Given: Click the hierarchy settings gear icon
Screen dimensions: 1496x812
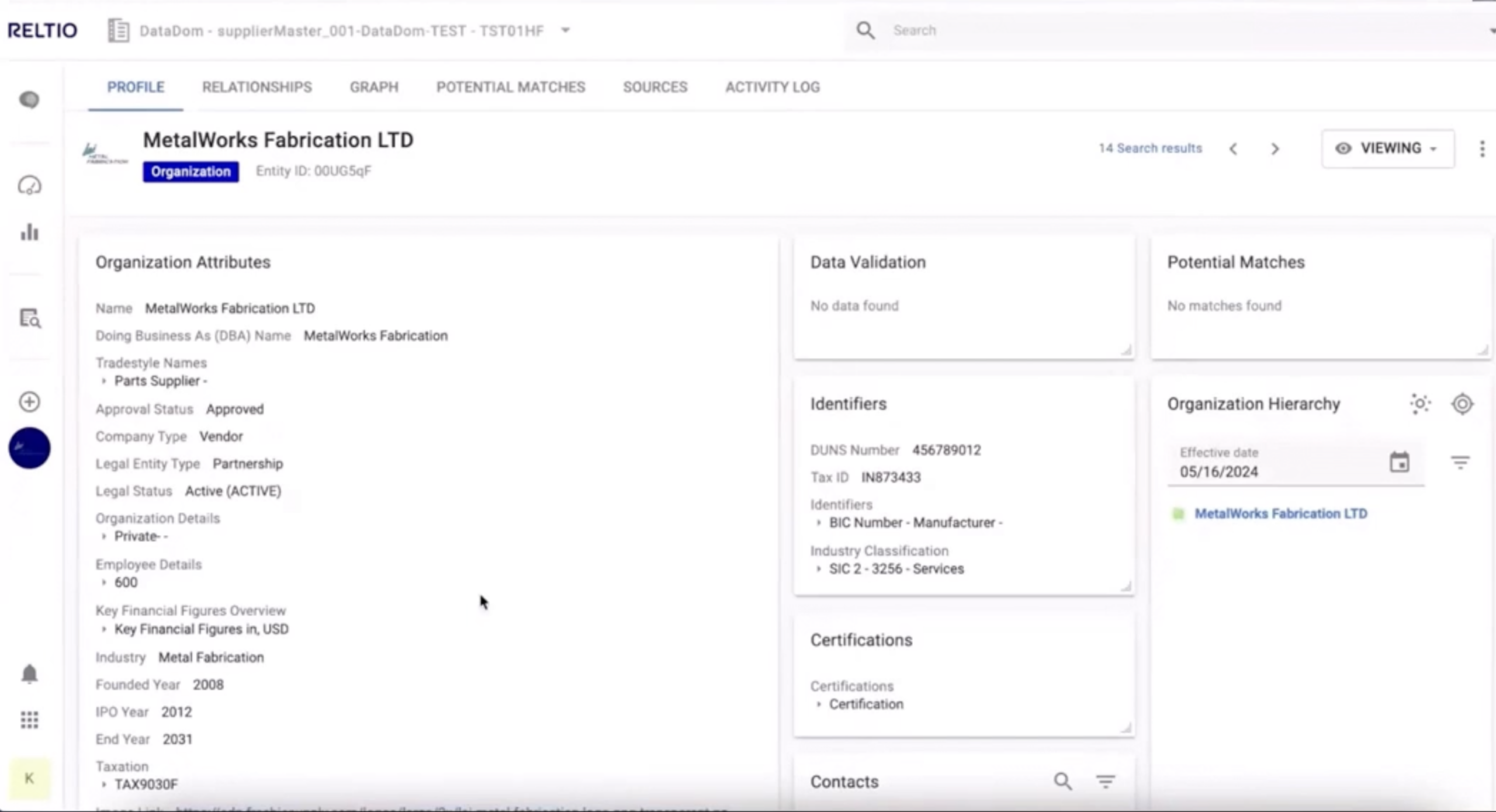Looking at the screenshot, I should (x=1420, y=404).
